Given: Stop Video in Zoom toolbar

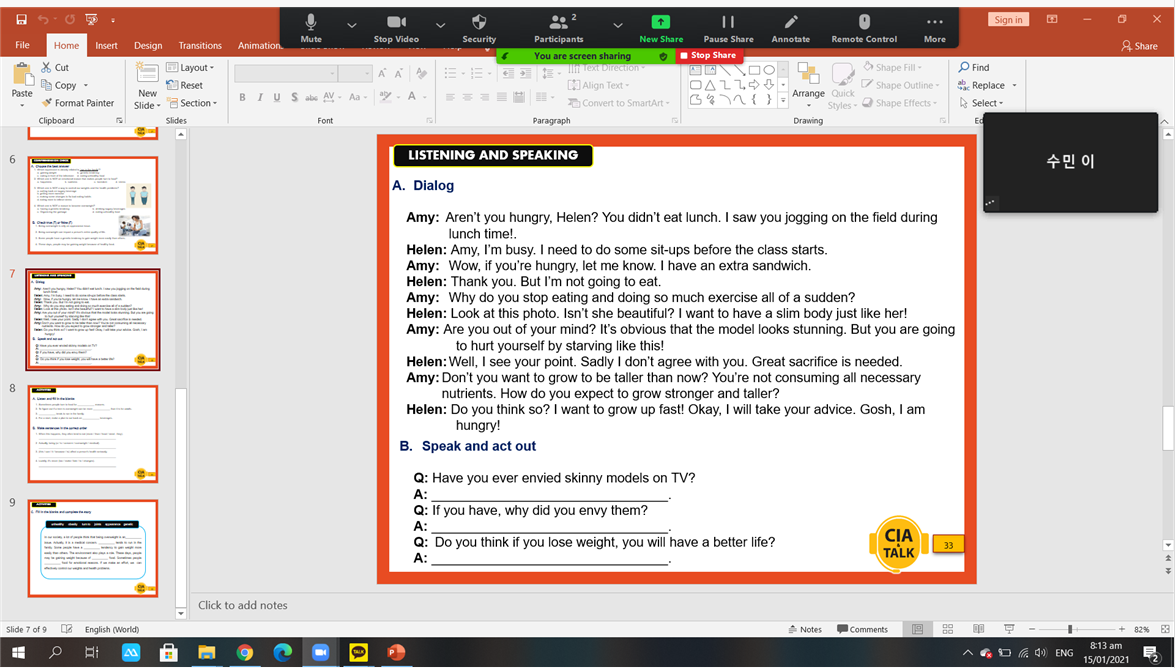Looking at the screenshot, I should 396,28.
